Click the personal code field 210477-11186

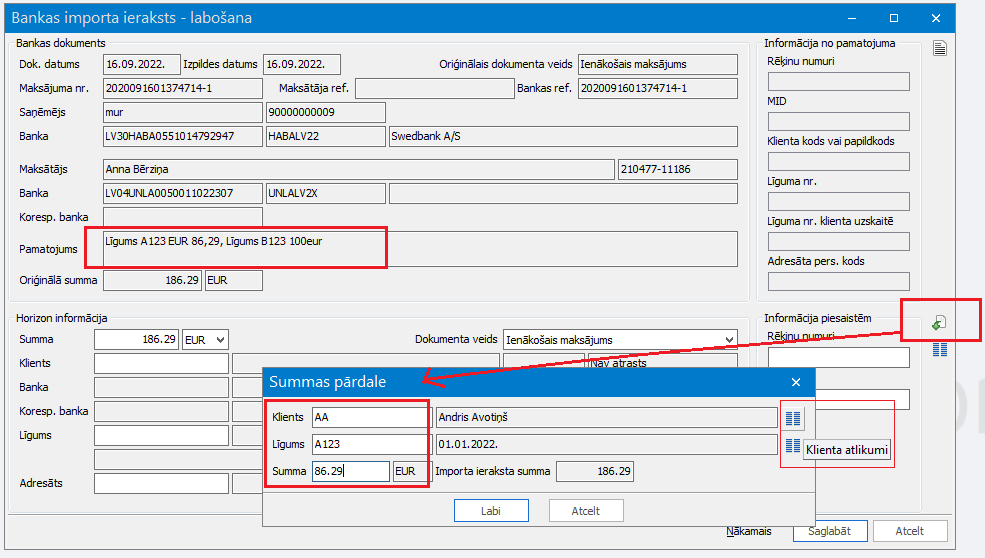(678, 170)
